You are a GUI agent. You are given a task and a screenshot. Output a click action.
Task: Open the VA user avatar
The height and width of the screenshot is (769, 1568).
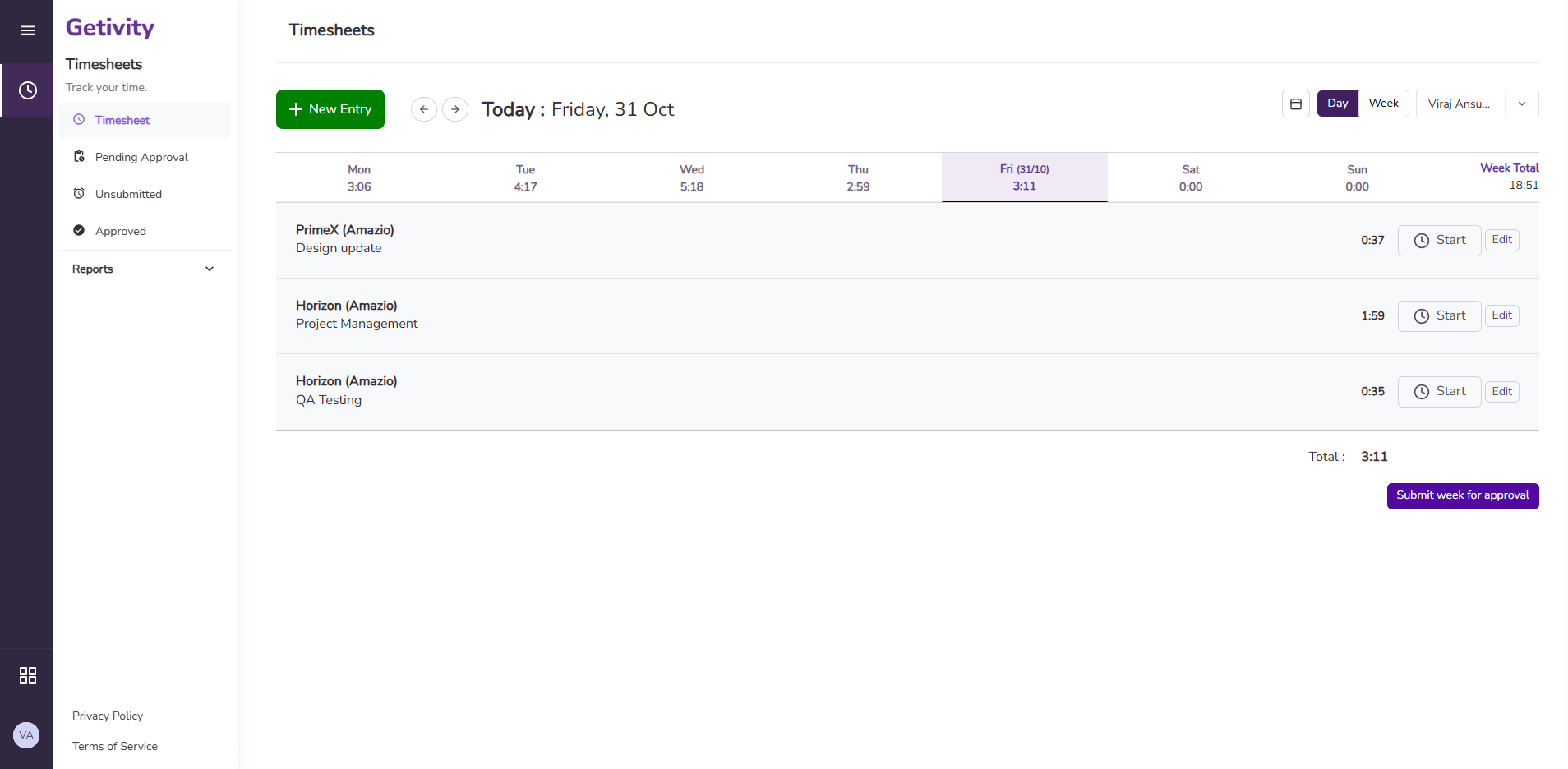pyautogui.click(x=26, y=735)
